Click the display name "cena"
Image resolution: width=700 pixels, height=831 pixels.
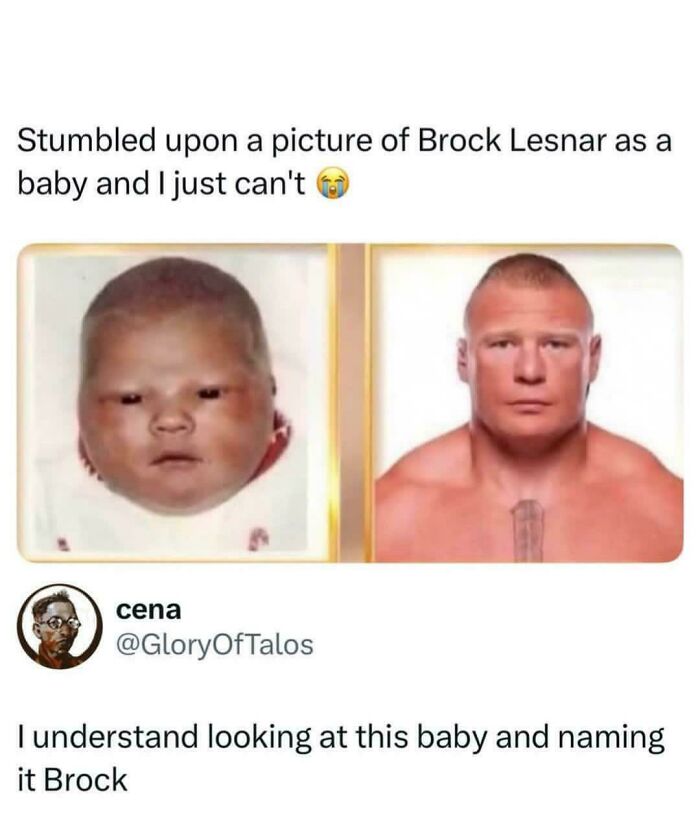[x=148, y=609]
